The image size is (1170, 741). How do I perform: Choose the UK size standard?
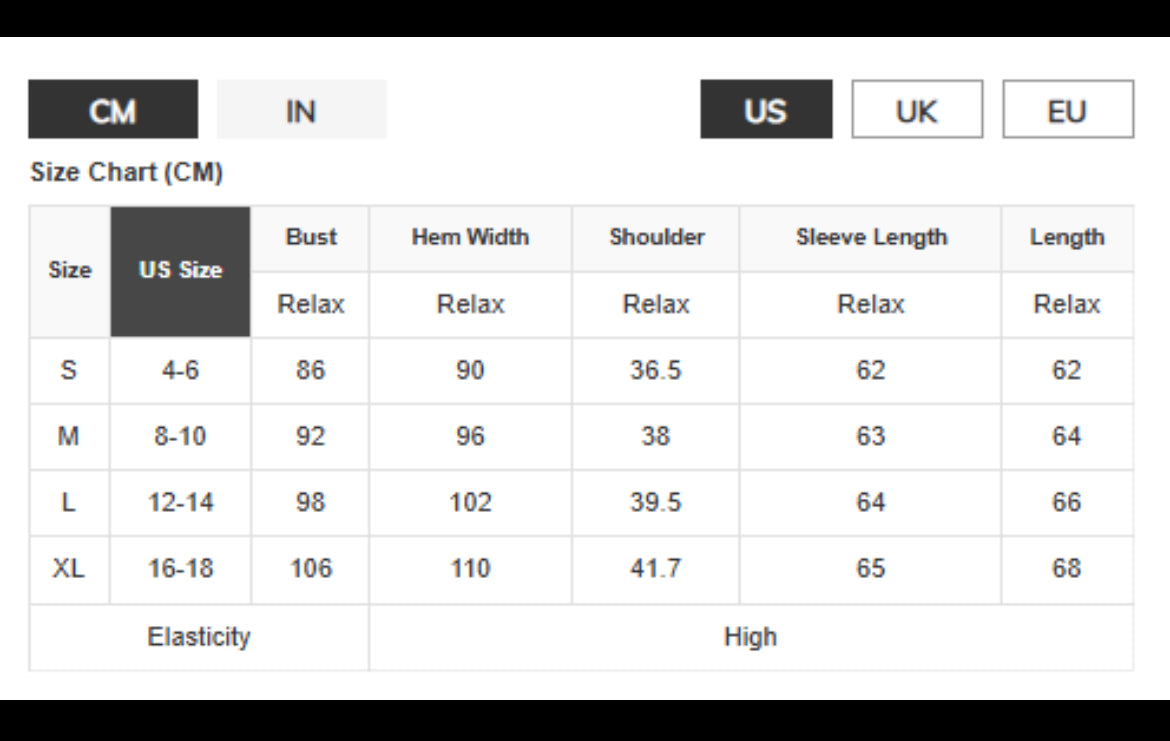917,110
